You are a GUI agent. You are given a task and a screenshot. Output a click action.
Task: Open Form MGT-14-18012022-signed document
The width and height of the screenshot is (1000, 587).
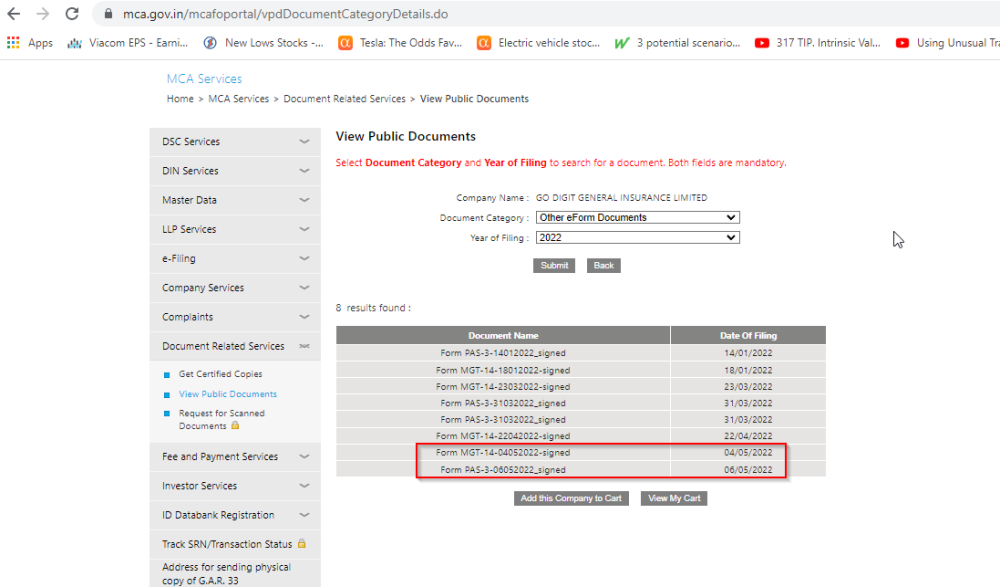(x=503, y=370)
